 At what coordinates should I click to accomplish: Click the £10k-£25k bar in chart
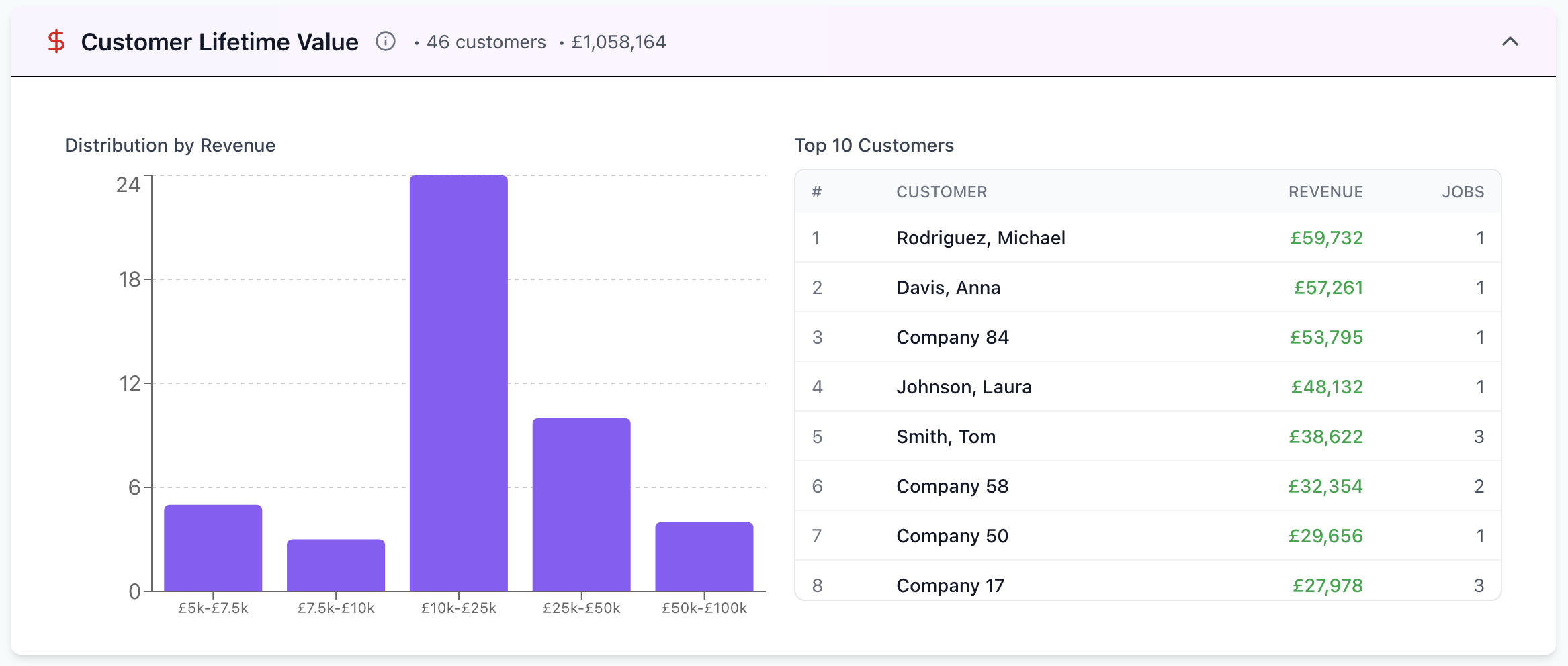pyautogui.click(x=458, y=383)
